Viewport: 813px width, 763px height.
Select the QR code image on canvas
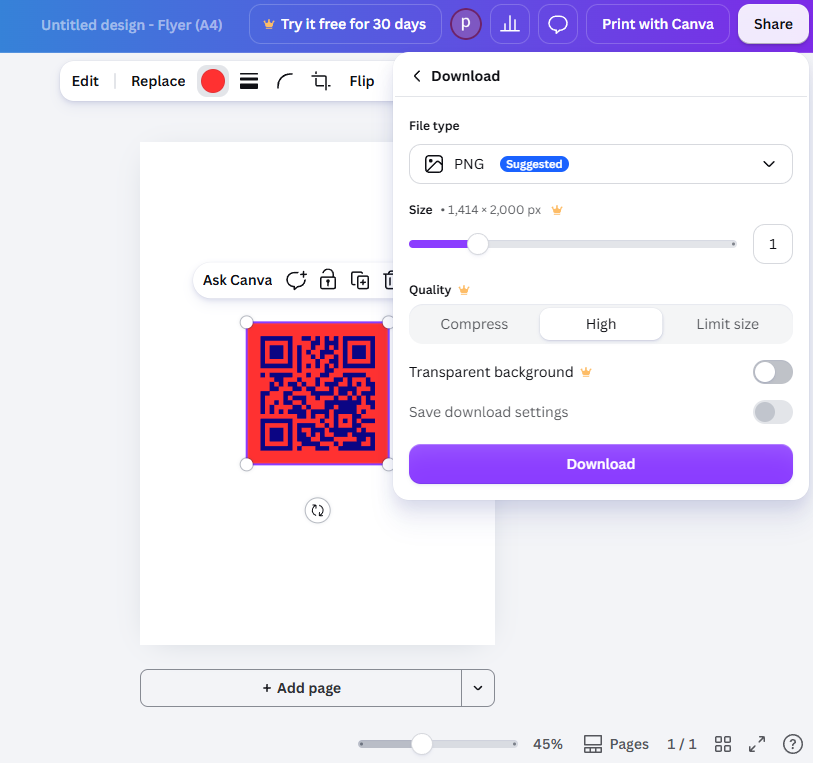[317, 393]
